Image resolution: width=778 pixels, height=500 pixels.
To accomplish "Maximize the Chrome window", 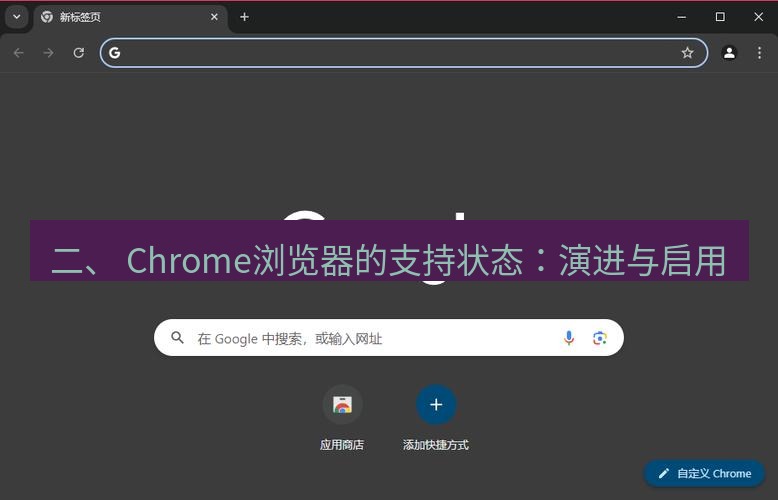I will tap(720, 17).
